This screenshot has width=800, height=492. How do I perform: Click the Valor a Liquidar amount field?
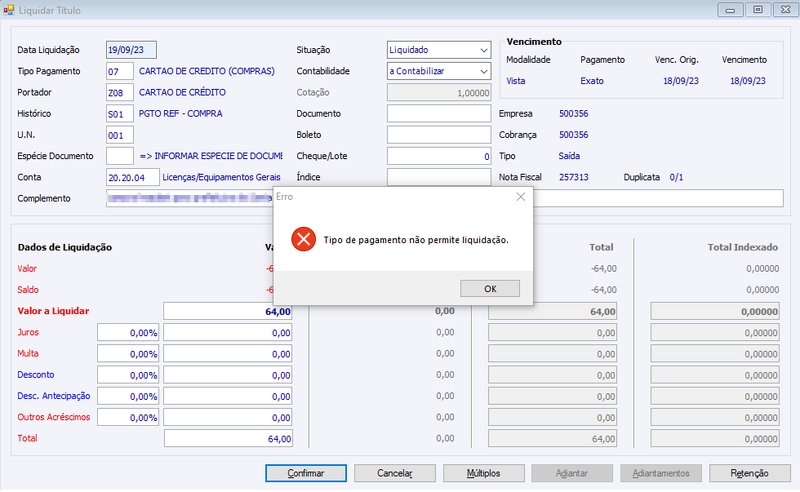click(228, 311)
